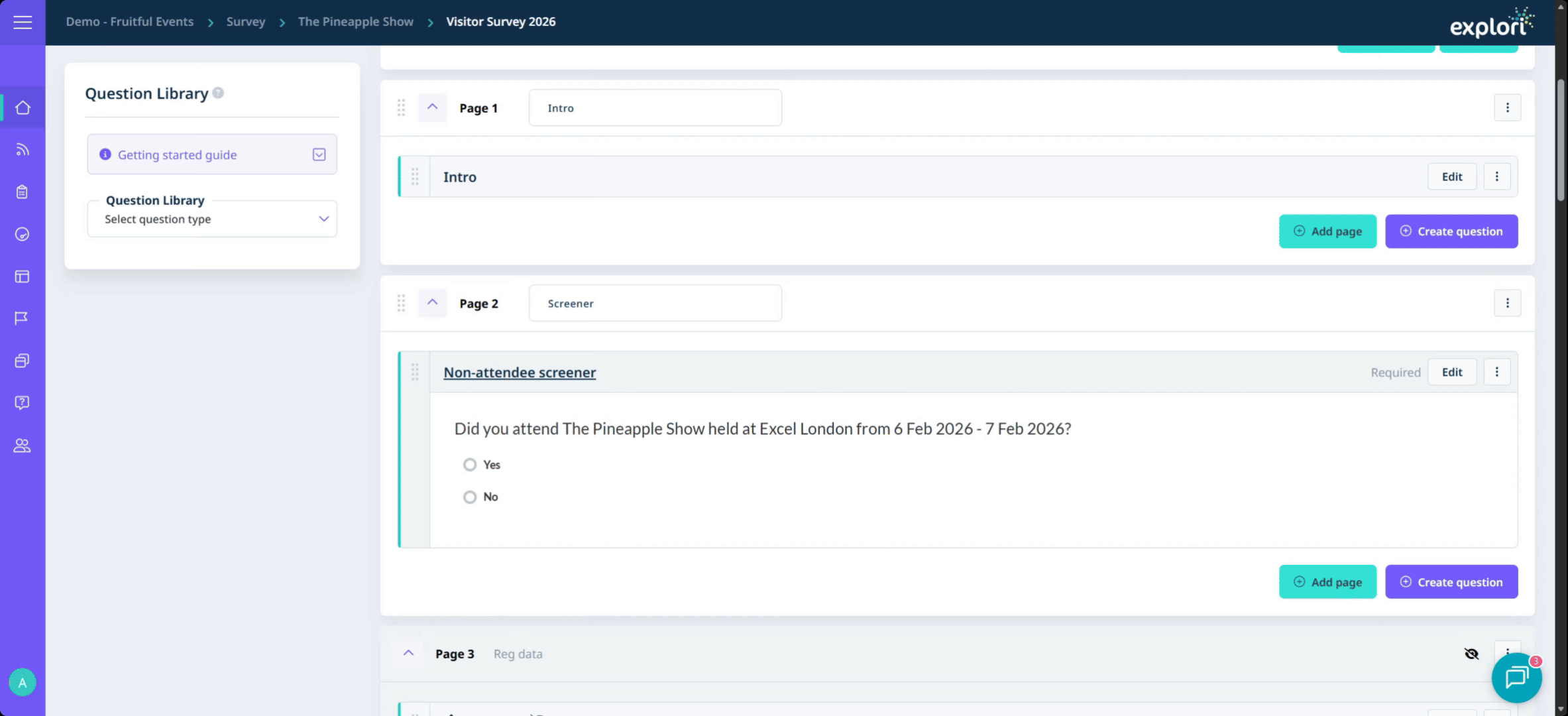The image size is (1568, 716).
Task: Click the Page 2 Screener title field
Action: (x=655, y=304)
